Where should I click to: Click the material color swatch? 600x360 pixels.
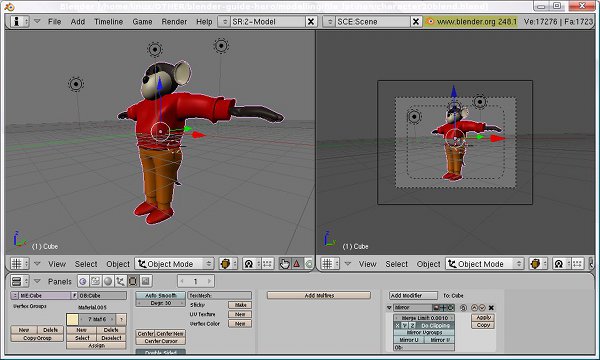pyautogui.click(x=72, y=319)
